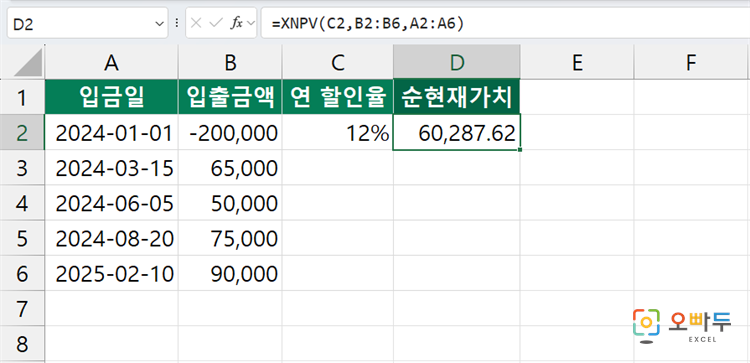Select the cell with date 2024-01-01
This screenshot has width=750, height=363.
[111, 132]
